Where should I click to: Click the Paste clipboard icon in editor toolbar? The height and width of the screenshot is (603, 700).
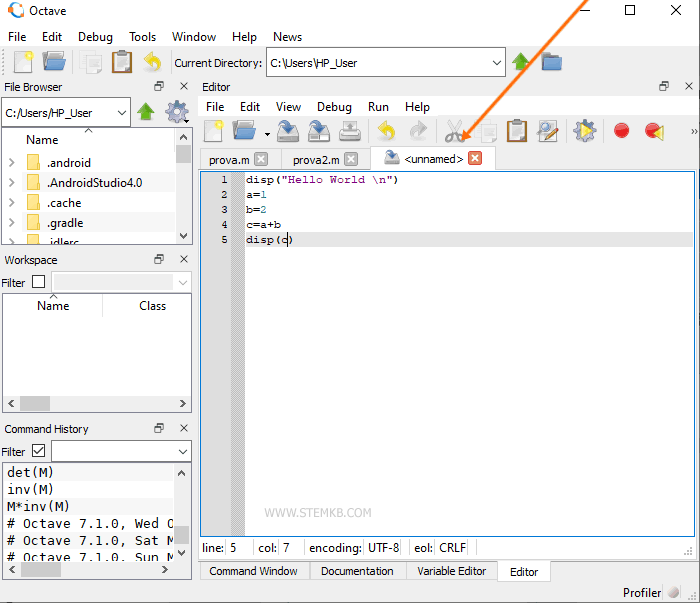(516, 131)
